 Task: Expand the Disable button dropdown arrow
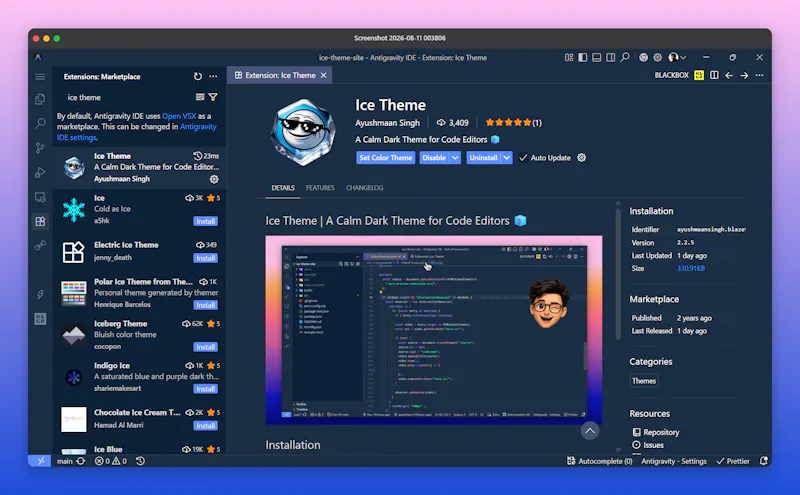(x=455, y=158)
